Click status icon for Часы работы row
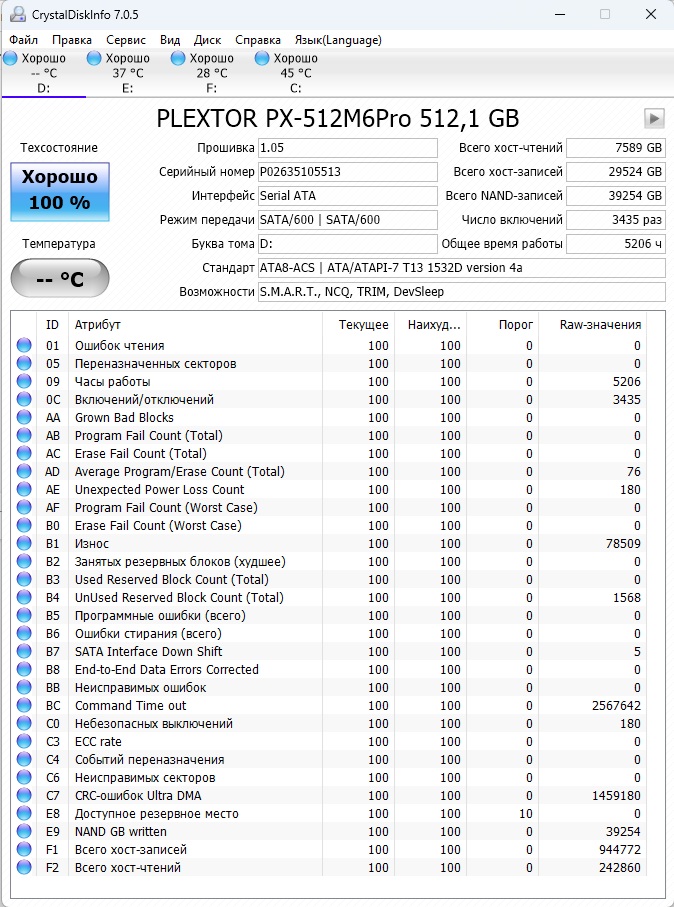This screenshot has width=674, height=907. [x=24, y=381]
